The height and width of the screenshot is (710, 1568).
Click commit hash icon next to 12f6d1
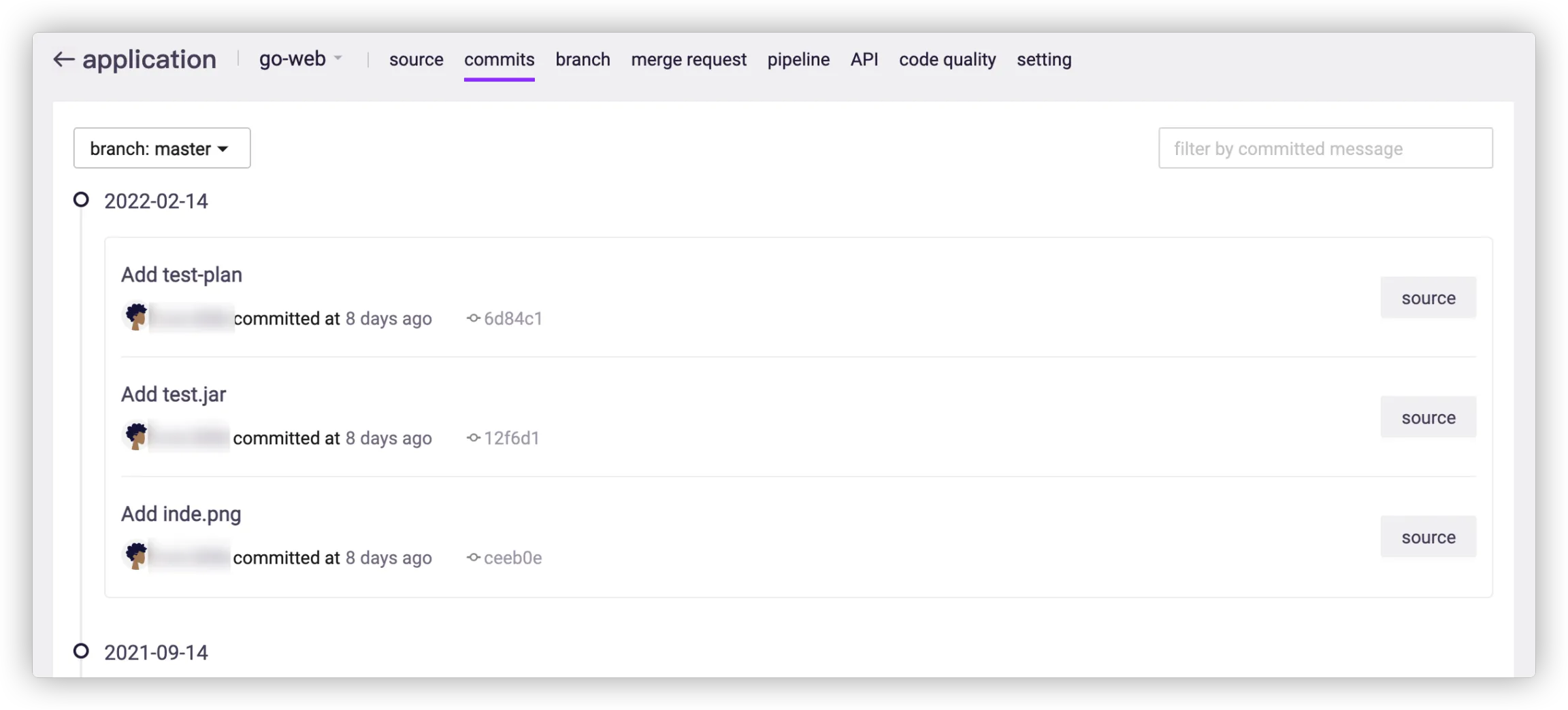473,438
